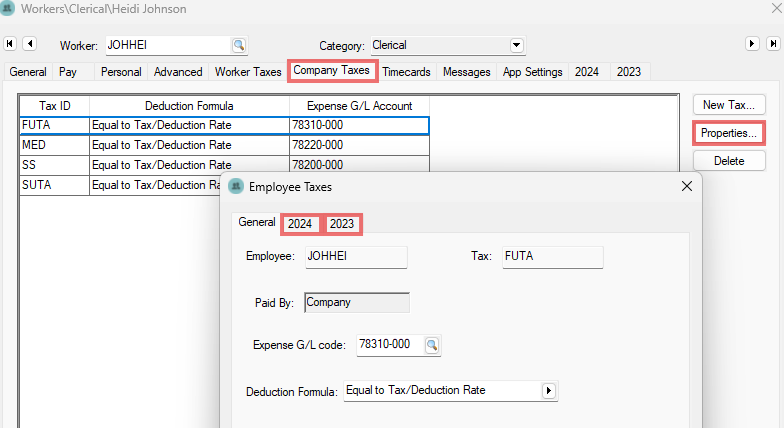Open the Pay tab
784x428 pixels.
pos(68,72)
